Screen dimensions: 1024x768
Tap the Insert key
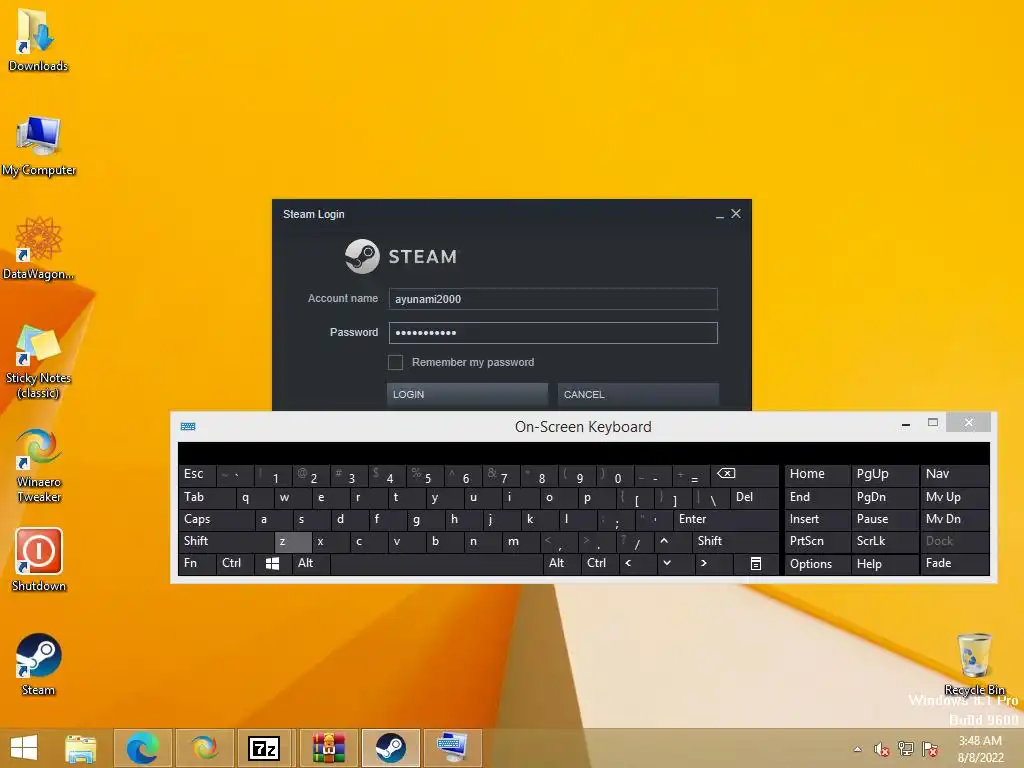(x=818, y=520)
